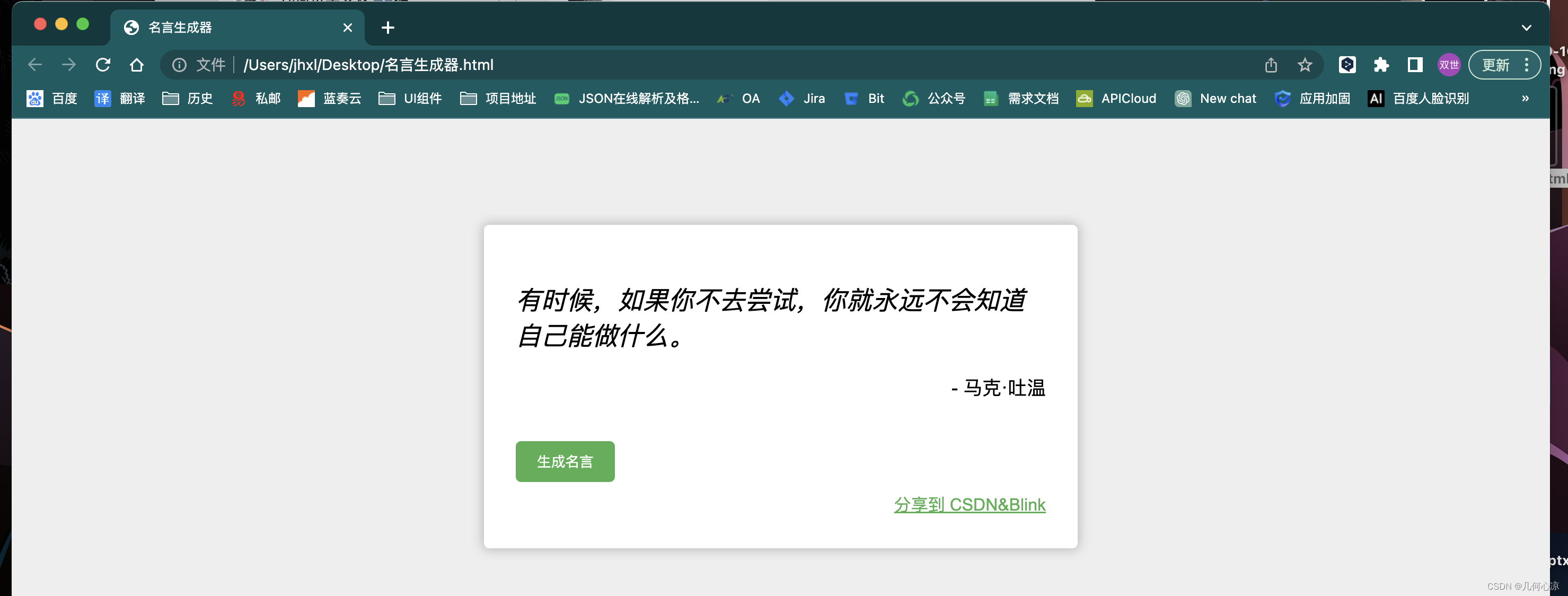The height and width of the screenshot is (596, 1568).
Task: Expand the 项目地址 bookmark folder
Action: 498,99
